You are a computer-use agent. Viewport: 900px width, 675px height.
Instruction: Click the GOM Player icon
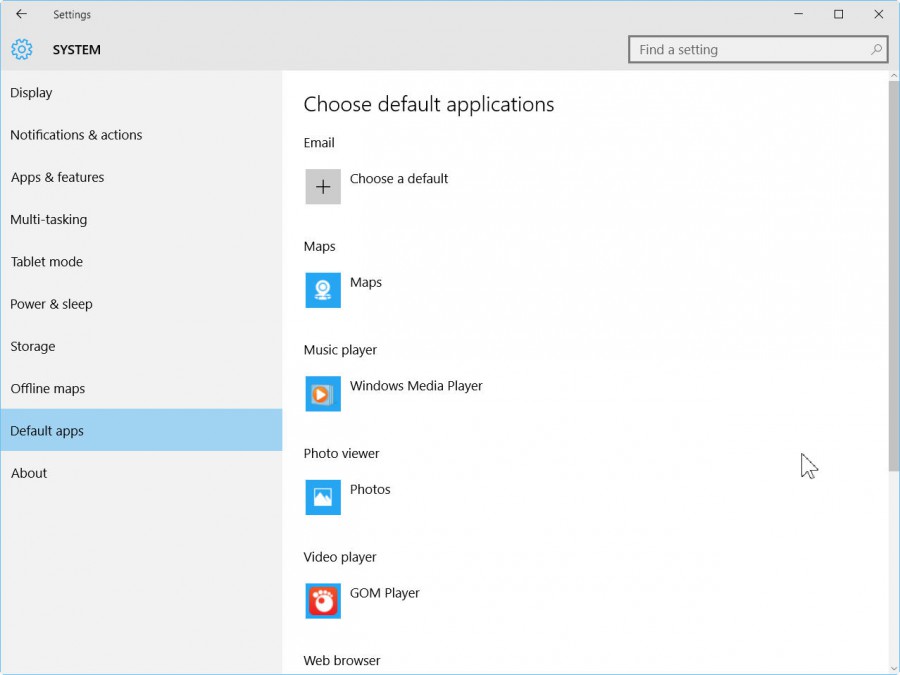(x=322, y=601)
